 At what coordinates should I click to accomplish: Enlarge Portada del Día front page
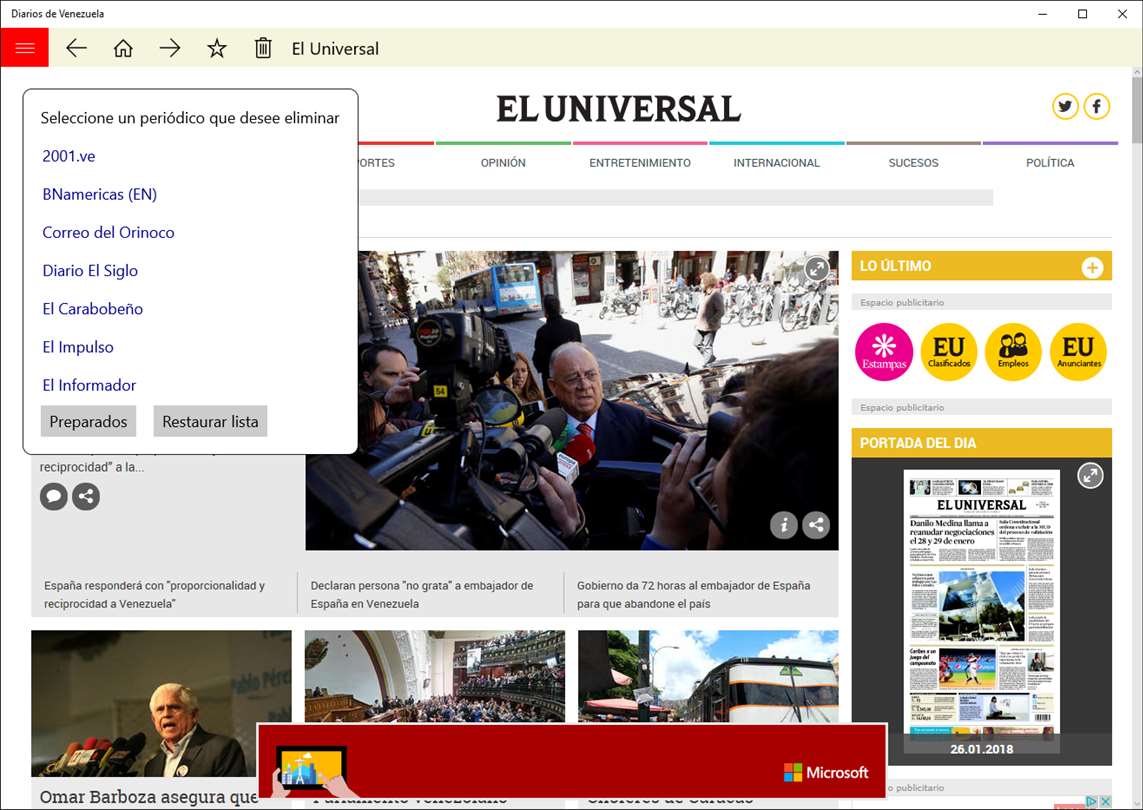point(1090,476)
